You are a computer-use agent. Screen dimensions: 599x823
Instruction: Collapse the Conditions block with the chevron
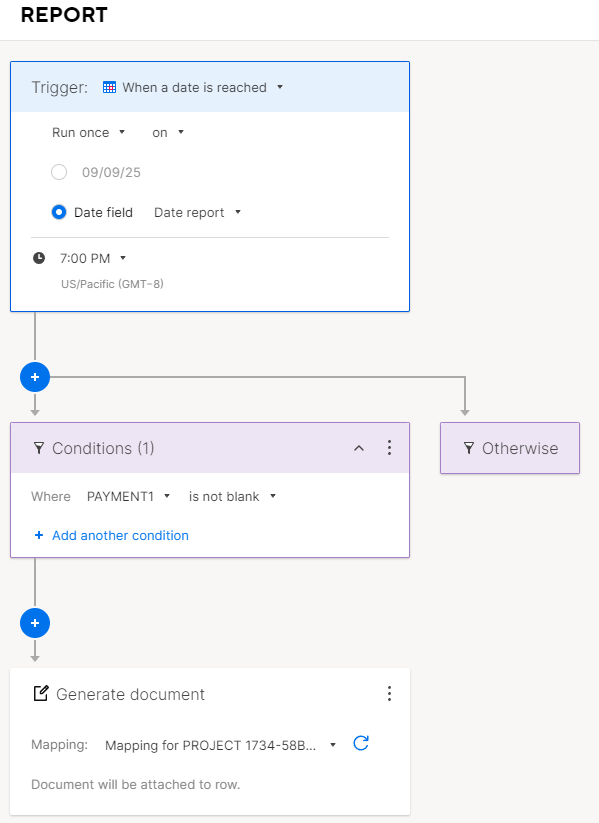pyautogui.click(x=359, y=448)
